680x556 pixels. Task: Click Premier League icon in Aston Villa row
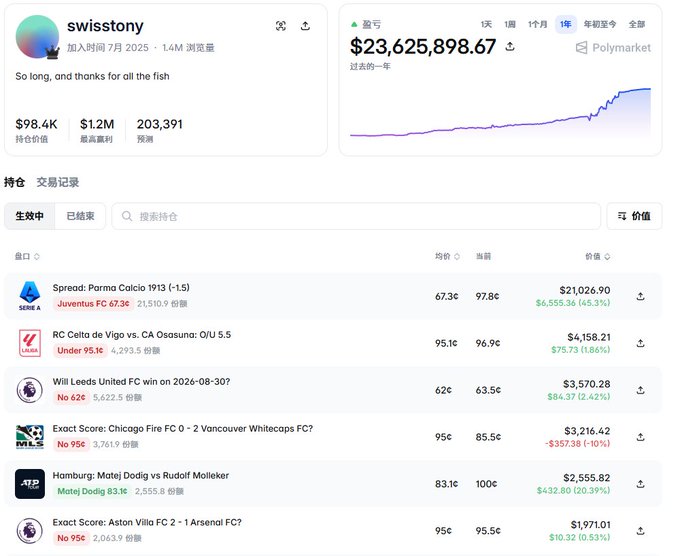29,530
